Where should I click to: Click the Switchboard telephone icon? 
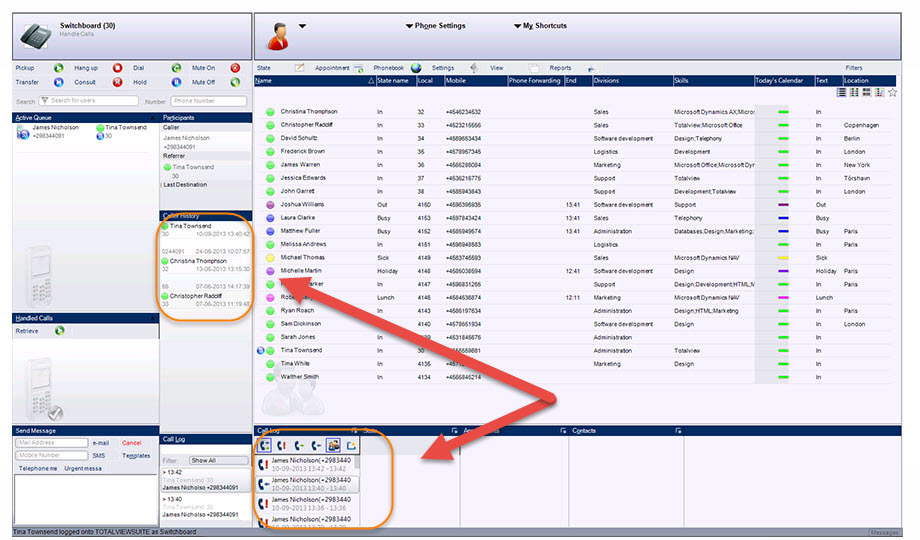coord(35,36)
